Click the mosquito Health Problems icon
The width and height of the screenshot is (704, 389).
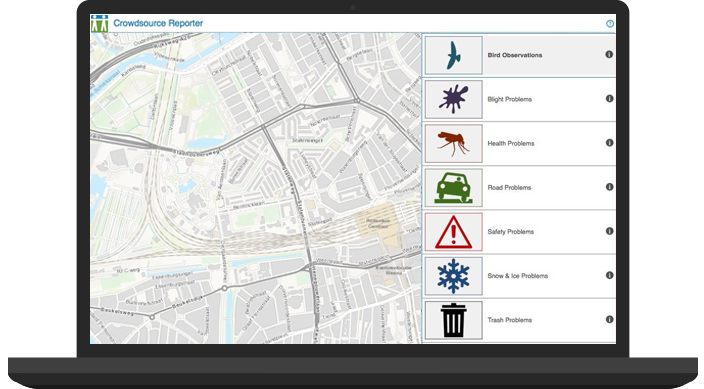[x=453, y=143]
